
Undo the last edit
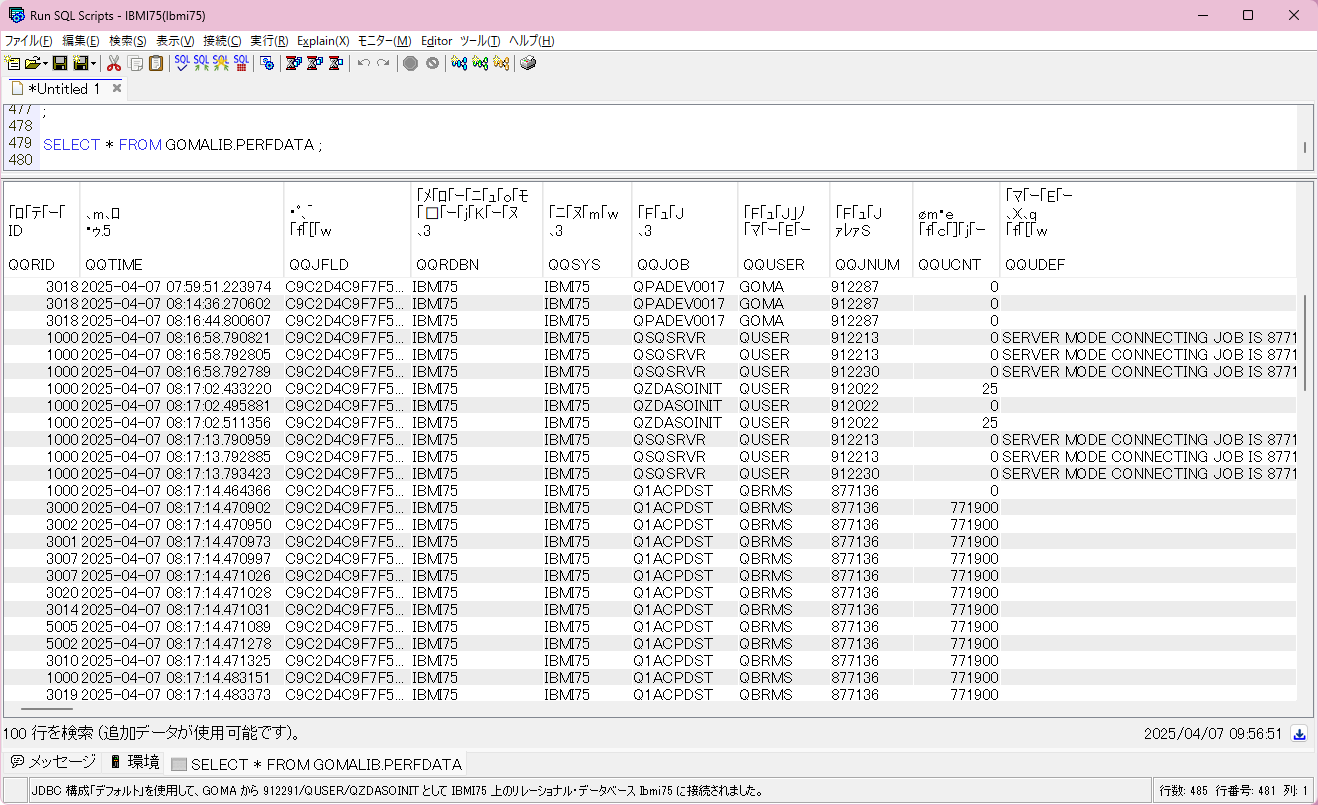click(x=364, y=63)
